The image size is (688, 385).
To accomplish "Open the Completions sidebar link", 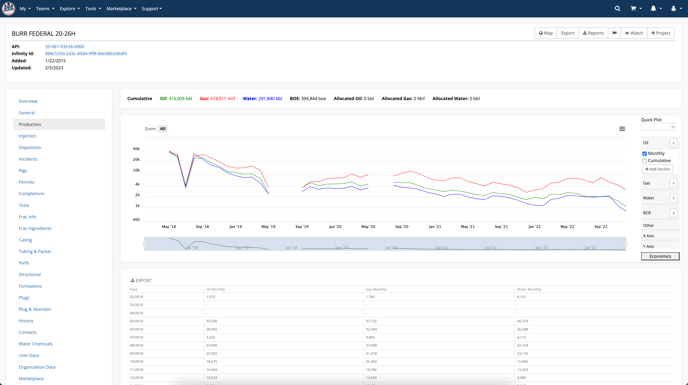I will 31,194.
